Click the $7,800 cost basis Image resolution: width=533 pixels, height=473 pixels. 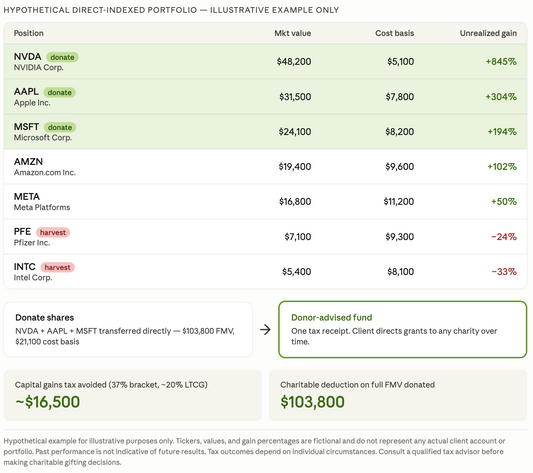point(400,97)
